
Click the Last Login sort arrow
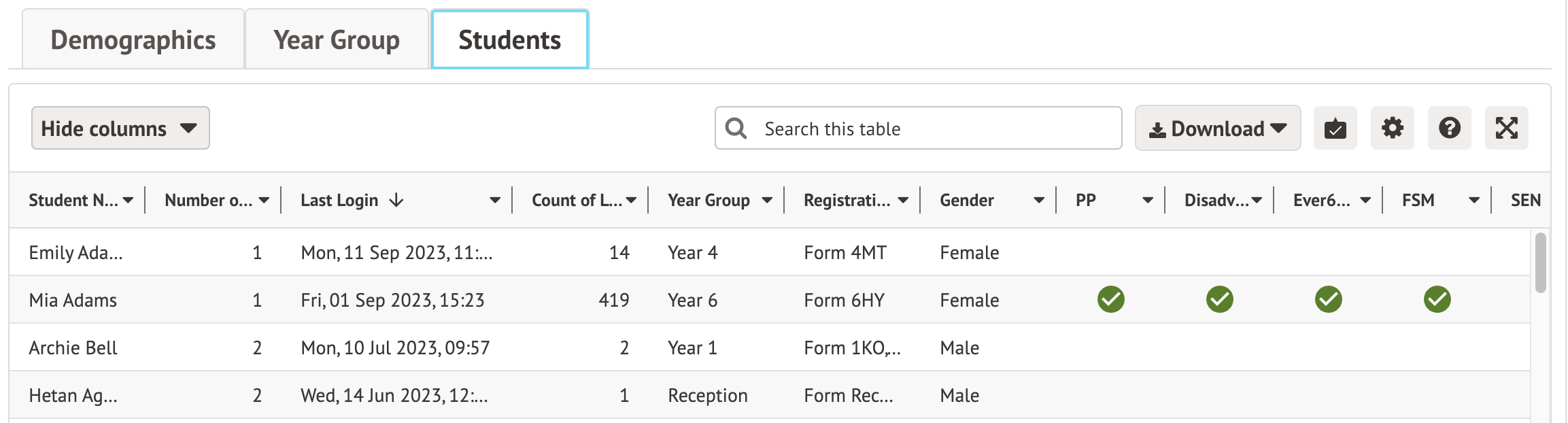(x=396, y=200)
